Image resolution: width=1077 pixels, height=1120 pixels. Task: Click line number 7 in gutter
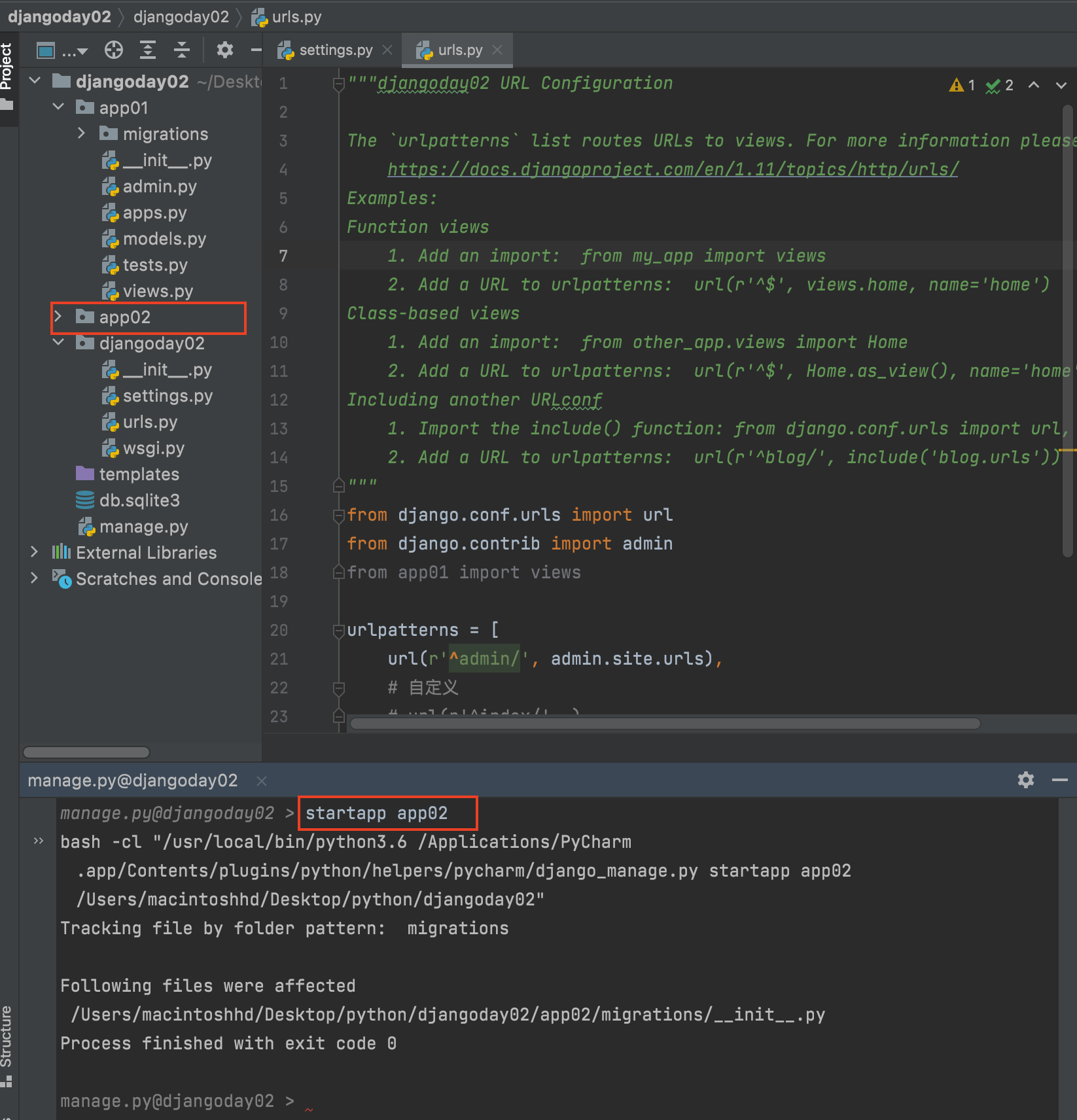(283, 256)
